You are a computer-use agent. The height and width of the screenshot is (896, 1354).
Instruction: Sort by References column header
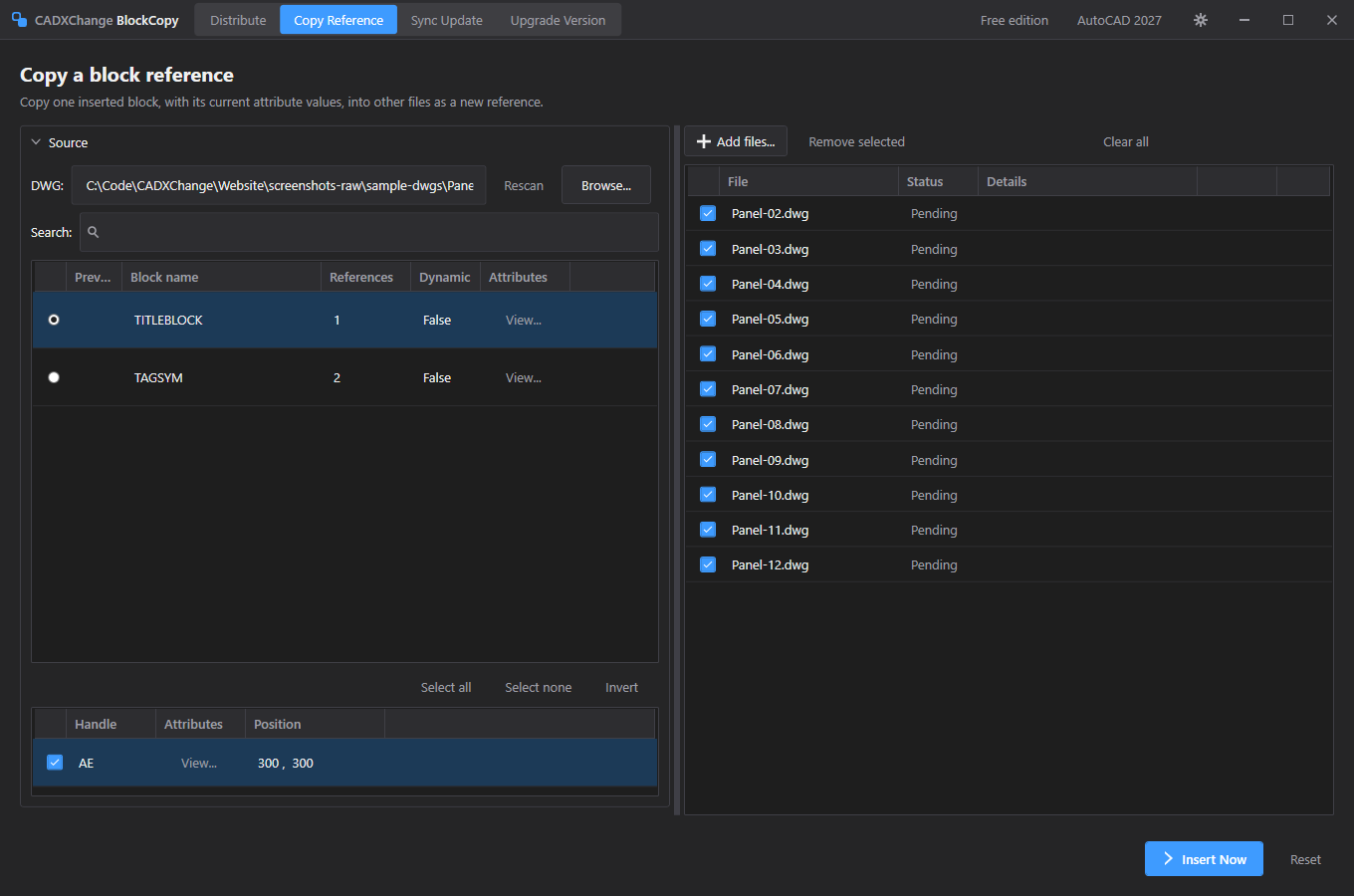click(x=365, y=277)
